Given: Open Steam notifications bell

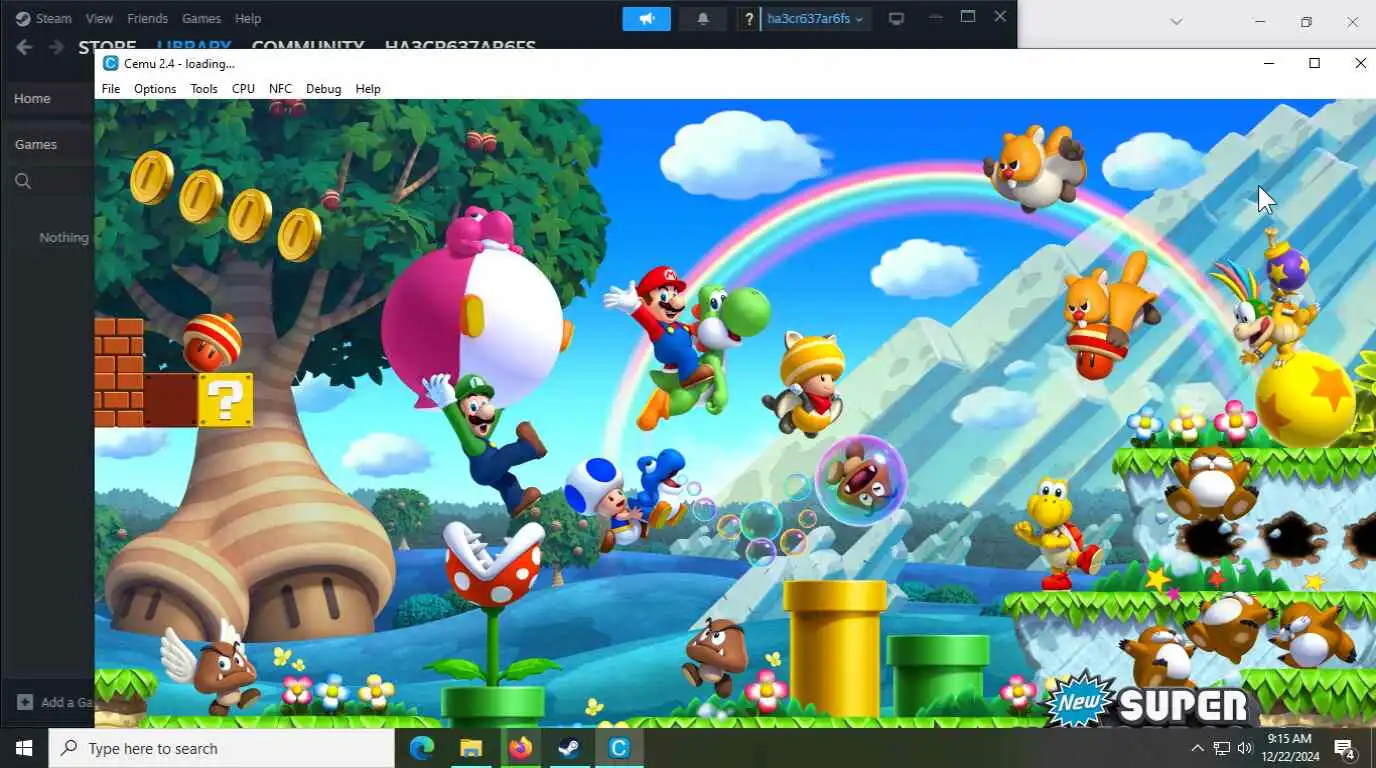Looking at the screenshot, I should tap(703, 18).
